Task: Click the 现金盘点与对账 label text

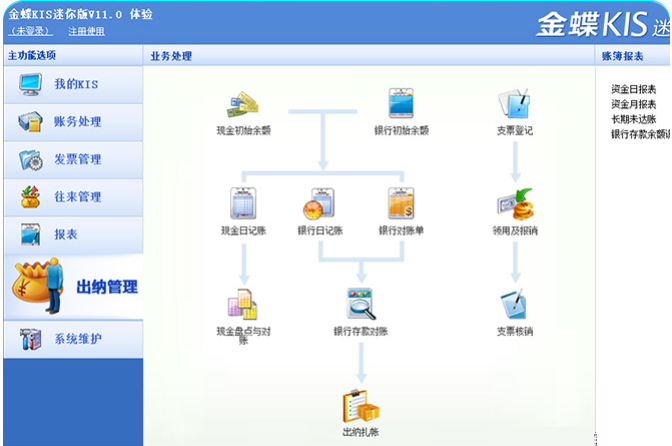Action: 243,335
